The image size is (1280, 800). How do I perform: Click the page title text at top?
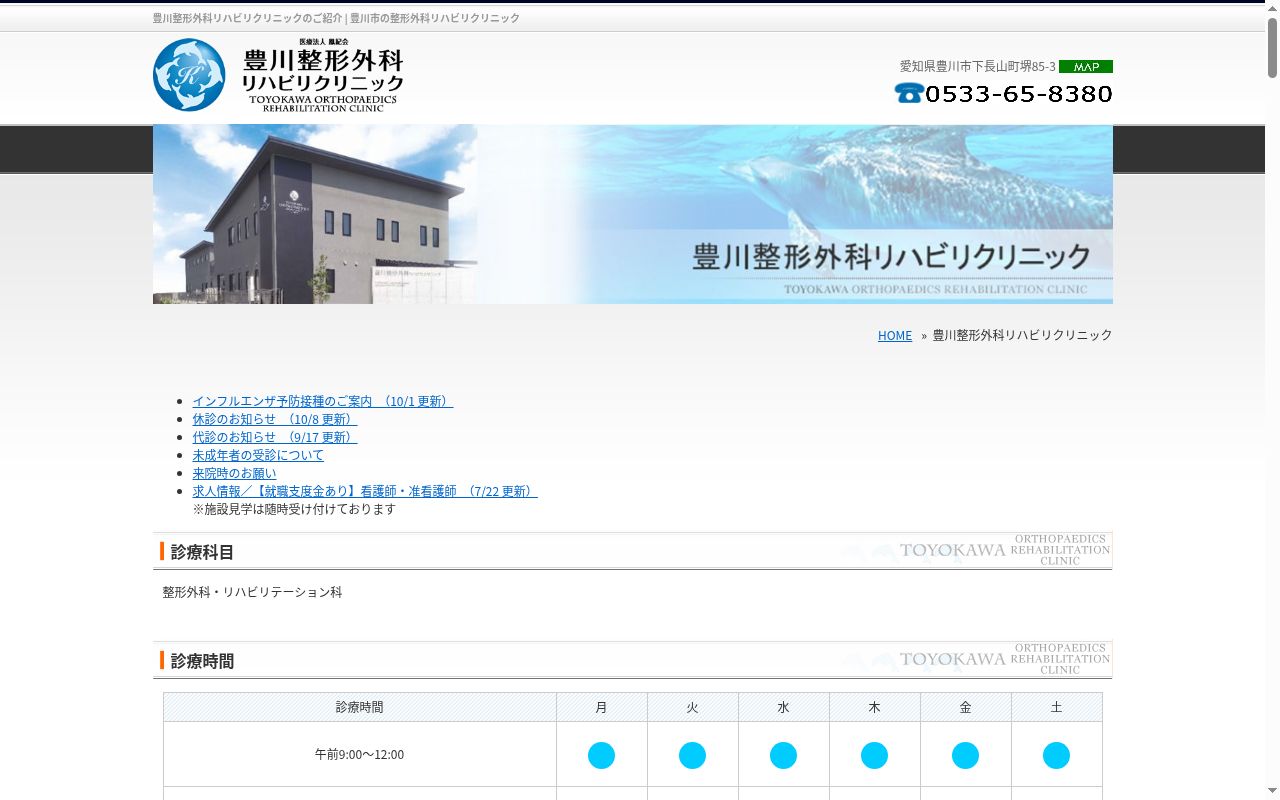point(336,18)
